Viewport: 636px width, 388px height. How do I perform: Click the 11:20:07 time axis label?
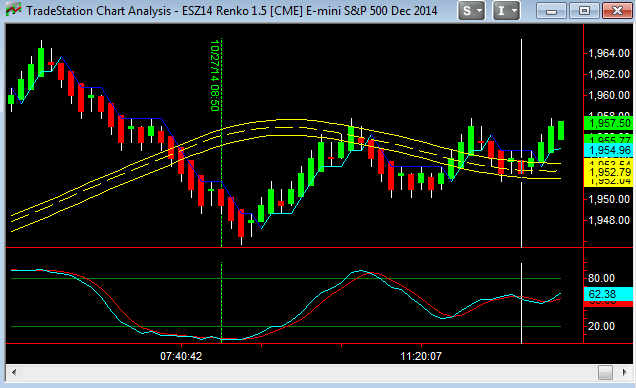point(421,356)
